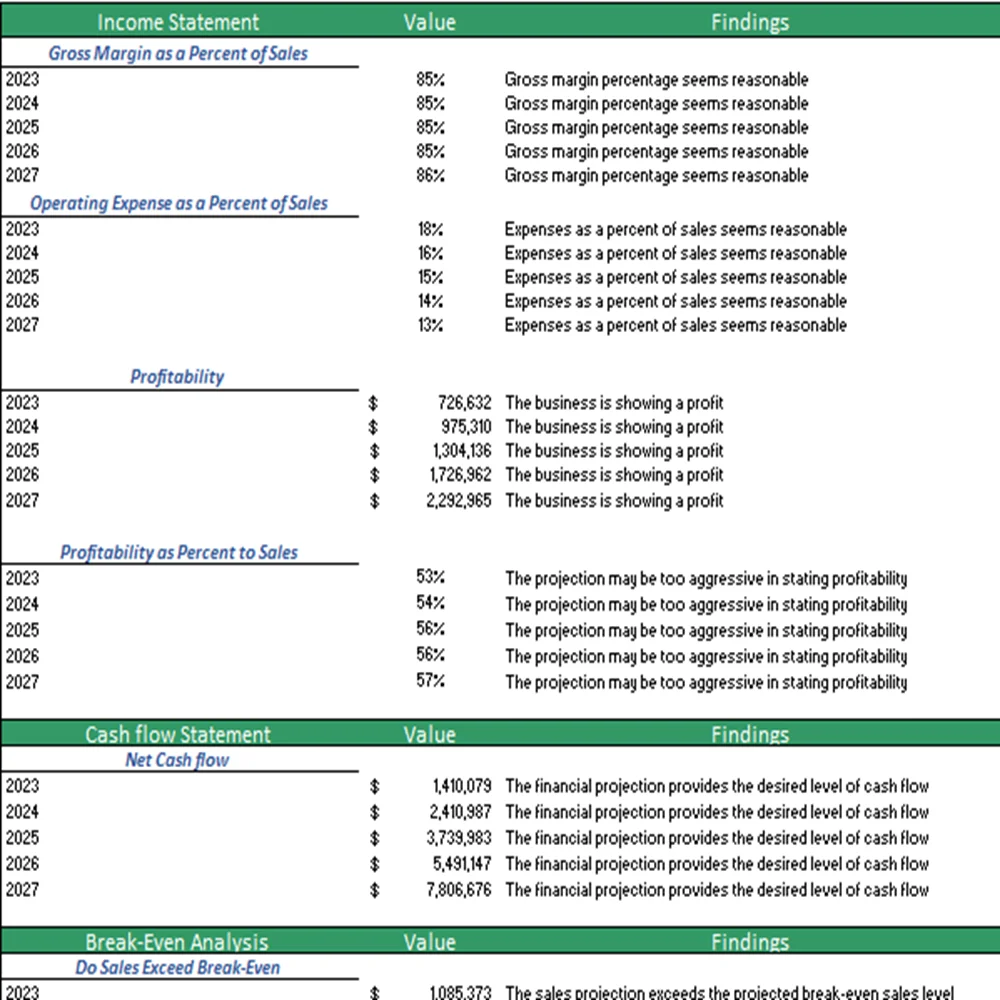The height and width of the screenshot is (1000, 1000).
Task: Click the 2027 profit value 2,292,965
Action: [458, 500]
